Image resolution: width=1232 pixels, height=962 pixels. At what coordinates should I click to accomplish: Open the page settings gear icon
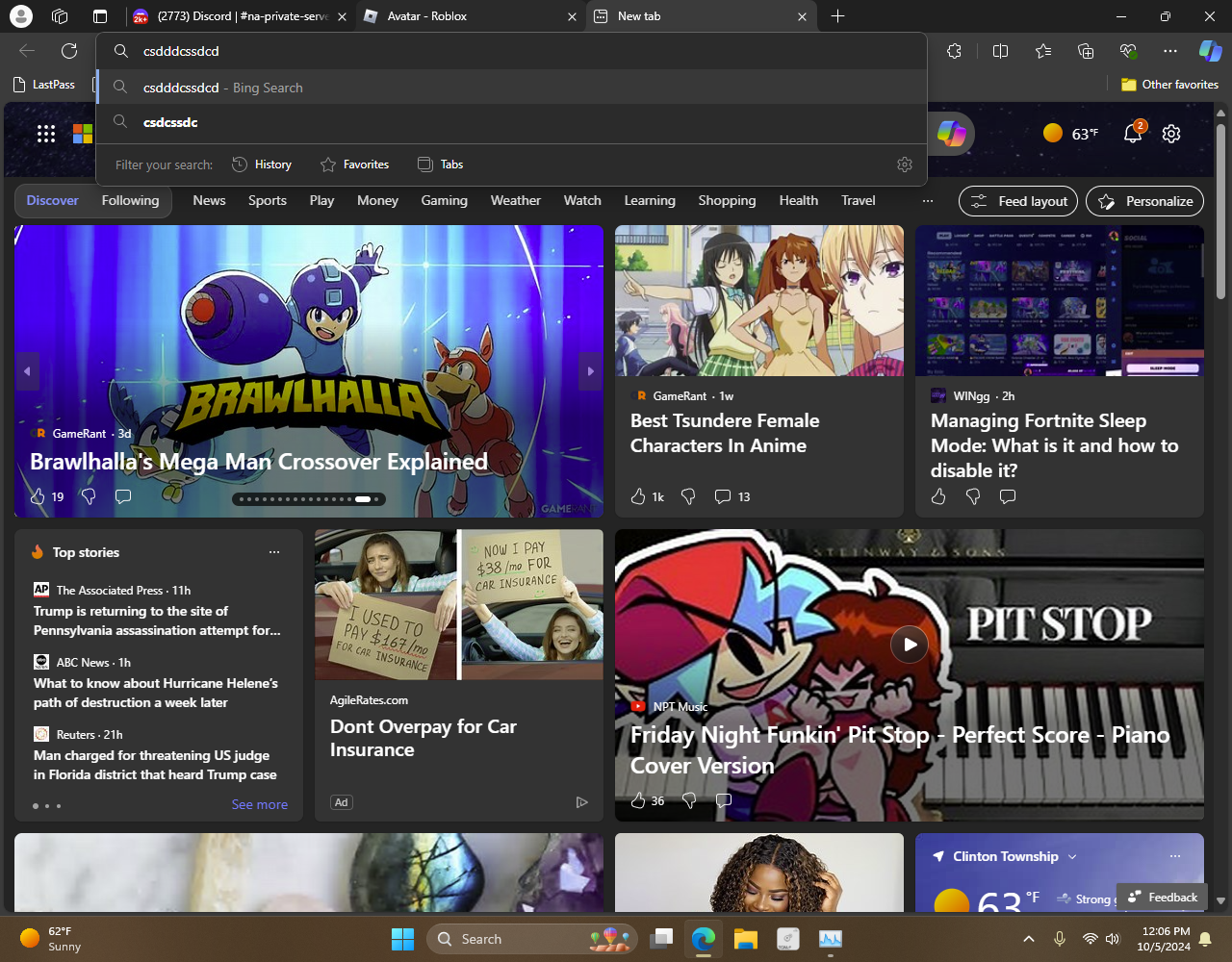(x=1171, y=134)
